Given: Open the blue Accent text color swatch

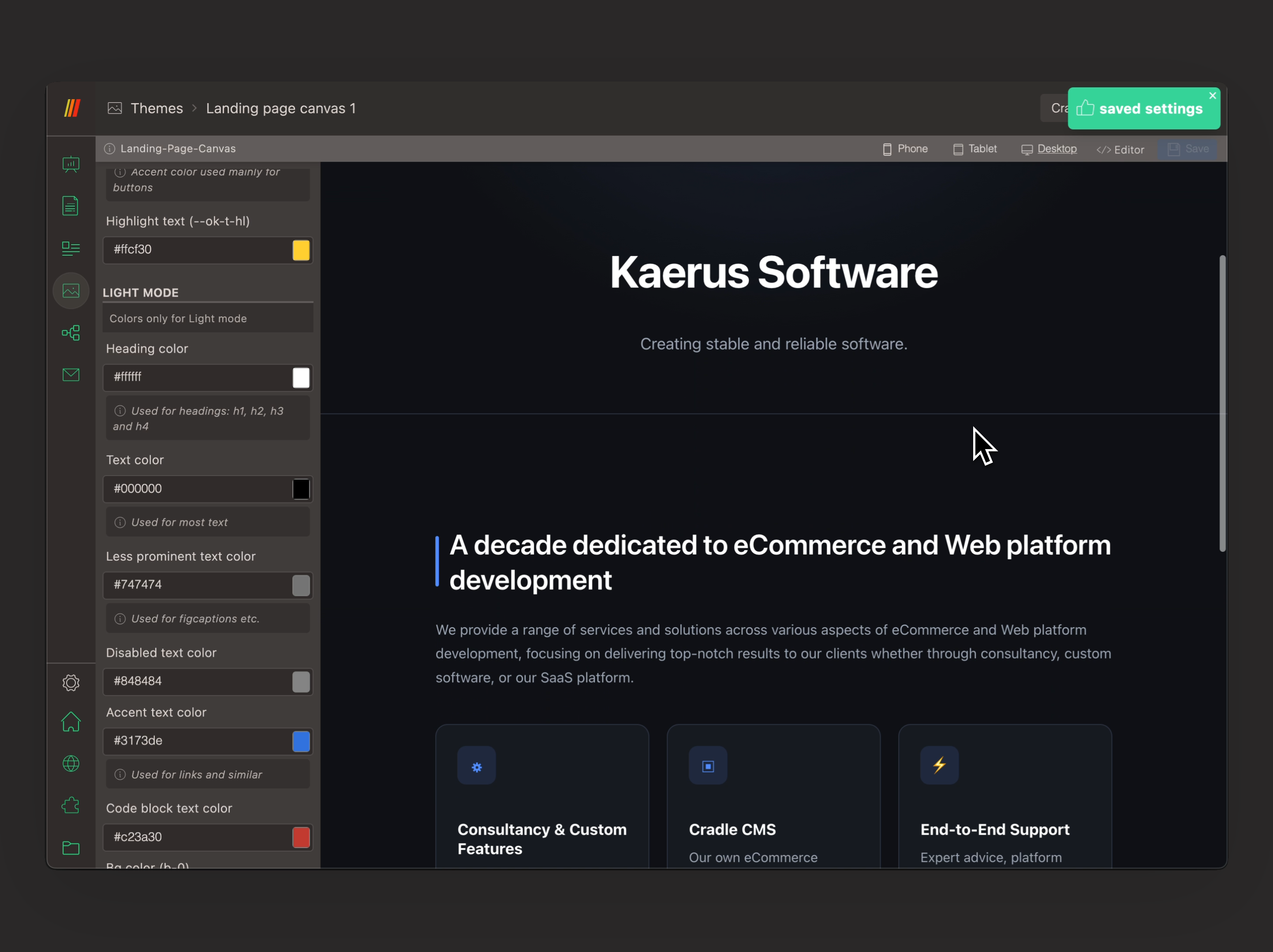Looking at the screenshot, I should (x=301, y=741).
